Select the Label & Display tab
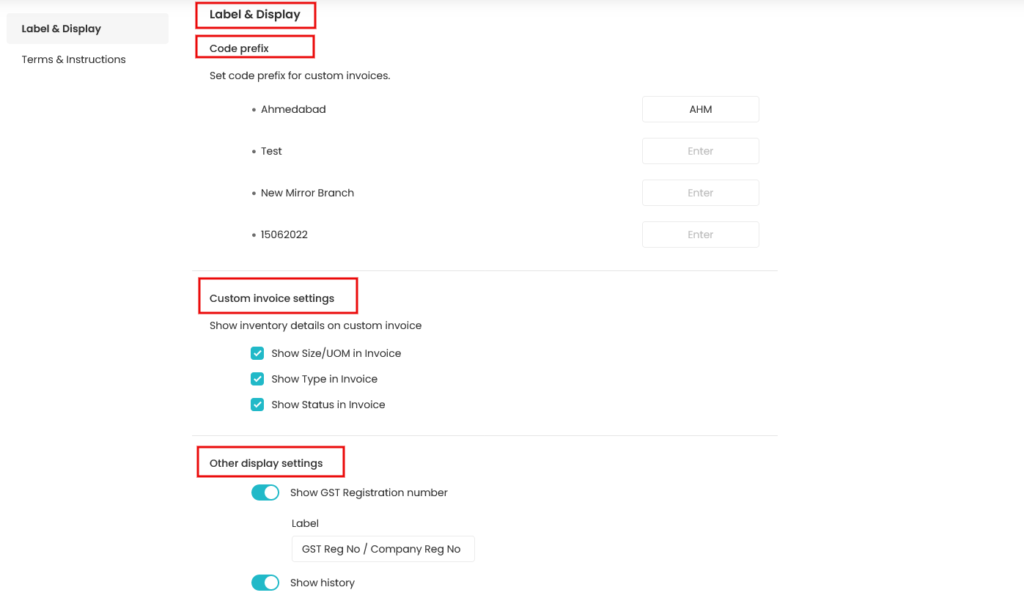The image size is (1024, 609). pos(60,28)
